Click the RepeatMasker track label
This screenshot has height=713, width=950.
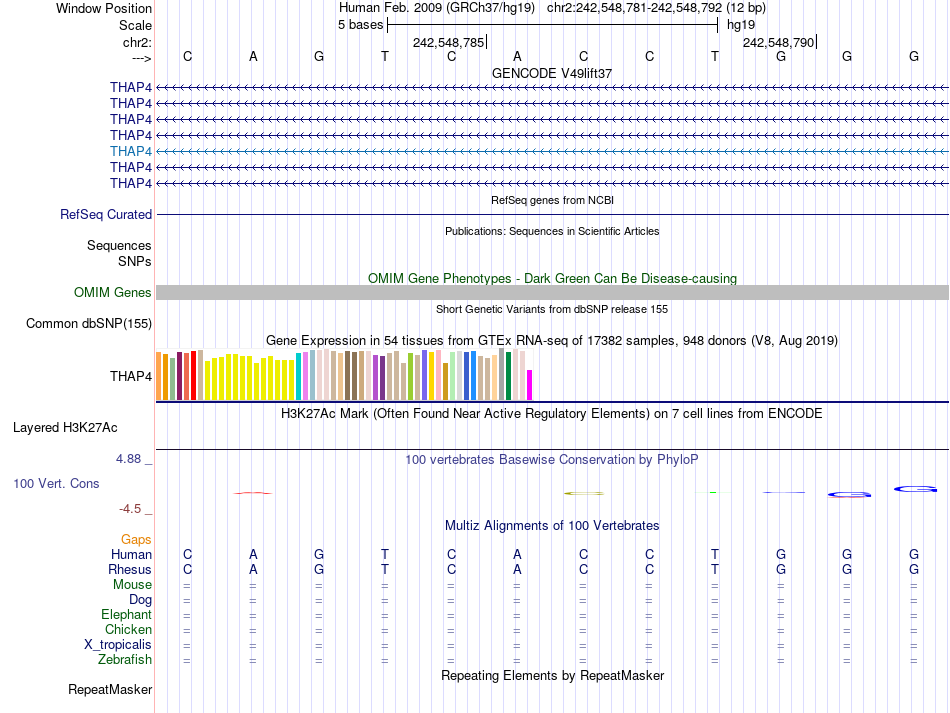click(110, 689)
